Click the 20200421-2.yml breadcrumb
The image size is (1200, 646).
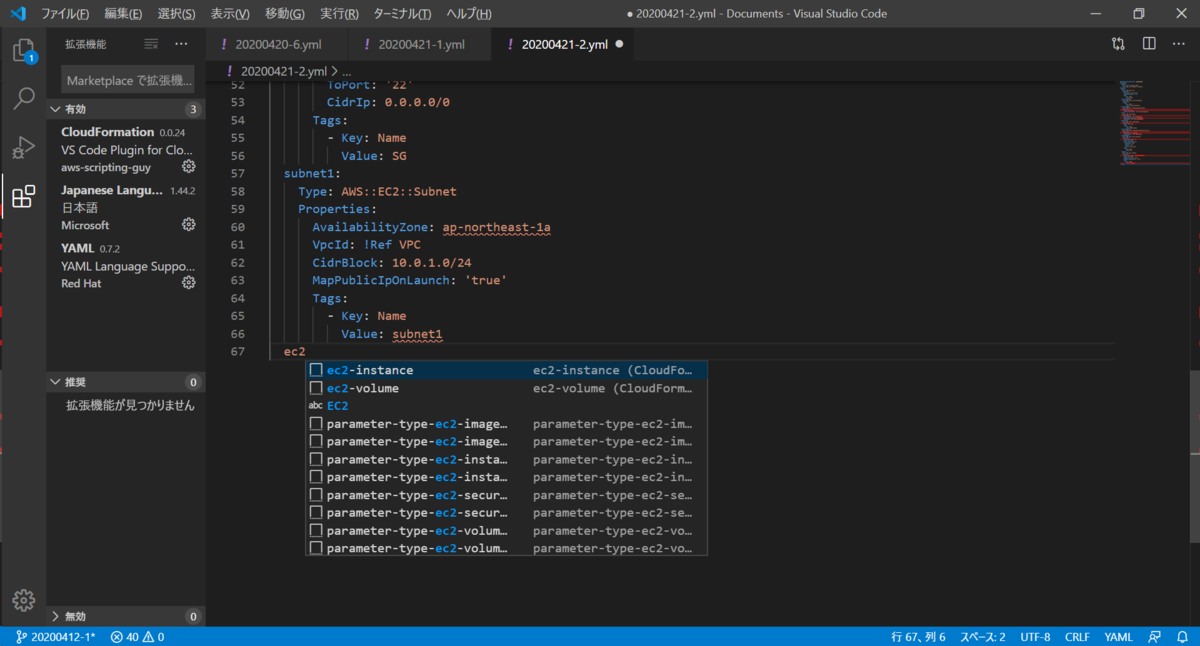coord(283,71)
